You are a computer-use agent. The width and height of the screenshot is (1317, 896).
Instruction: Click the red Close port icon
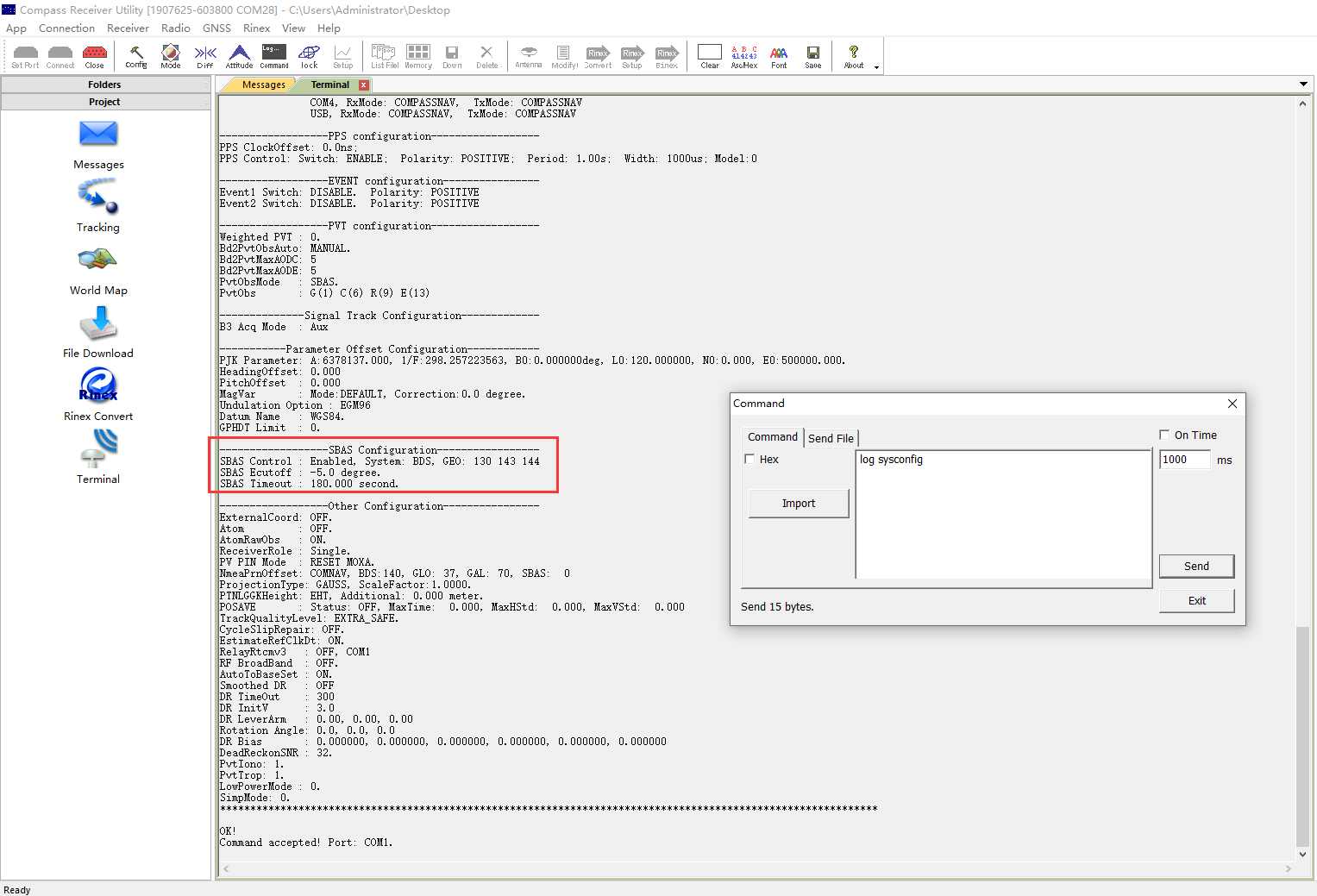coord(95,57)
